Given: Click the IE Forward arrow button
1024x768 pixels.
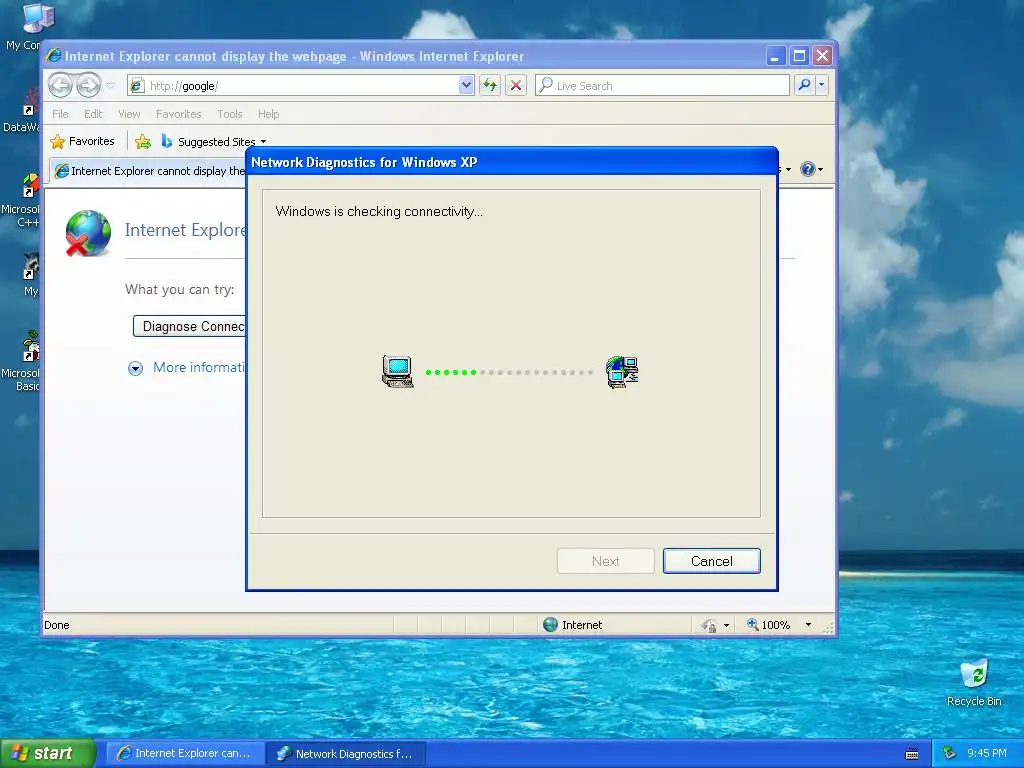Looking at the screenshot, I should tap(88, 85).
